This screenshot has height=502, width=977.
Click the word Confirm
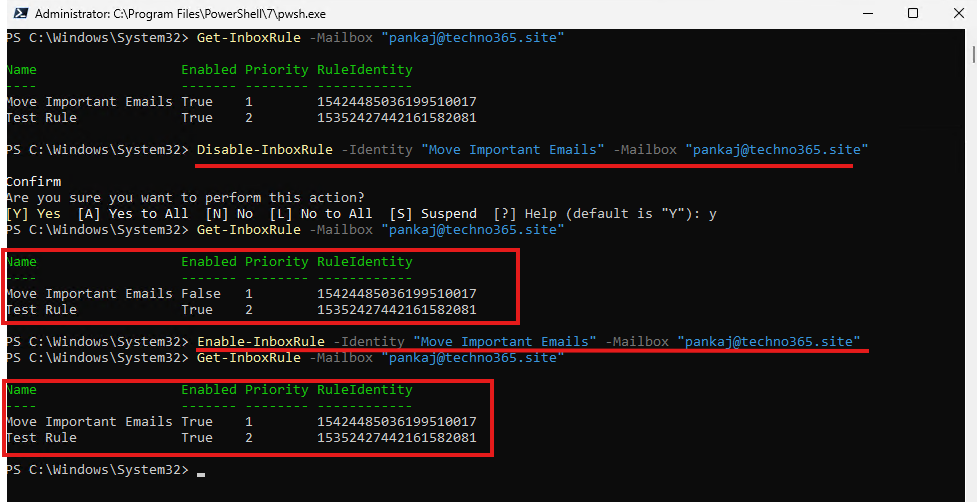(x=34, y=182)
